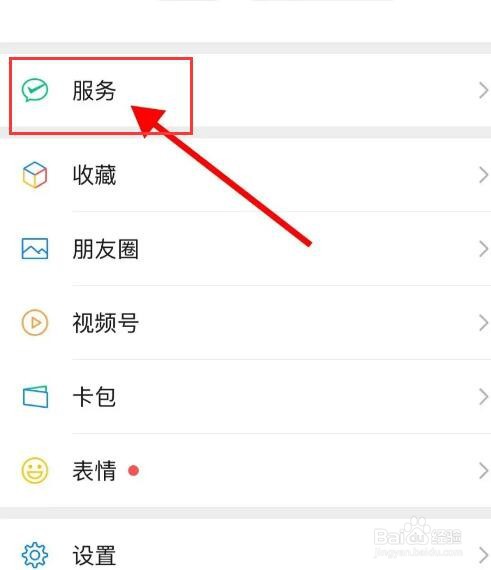Select the 卡包 text label

94,397
